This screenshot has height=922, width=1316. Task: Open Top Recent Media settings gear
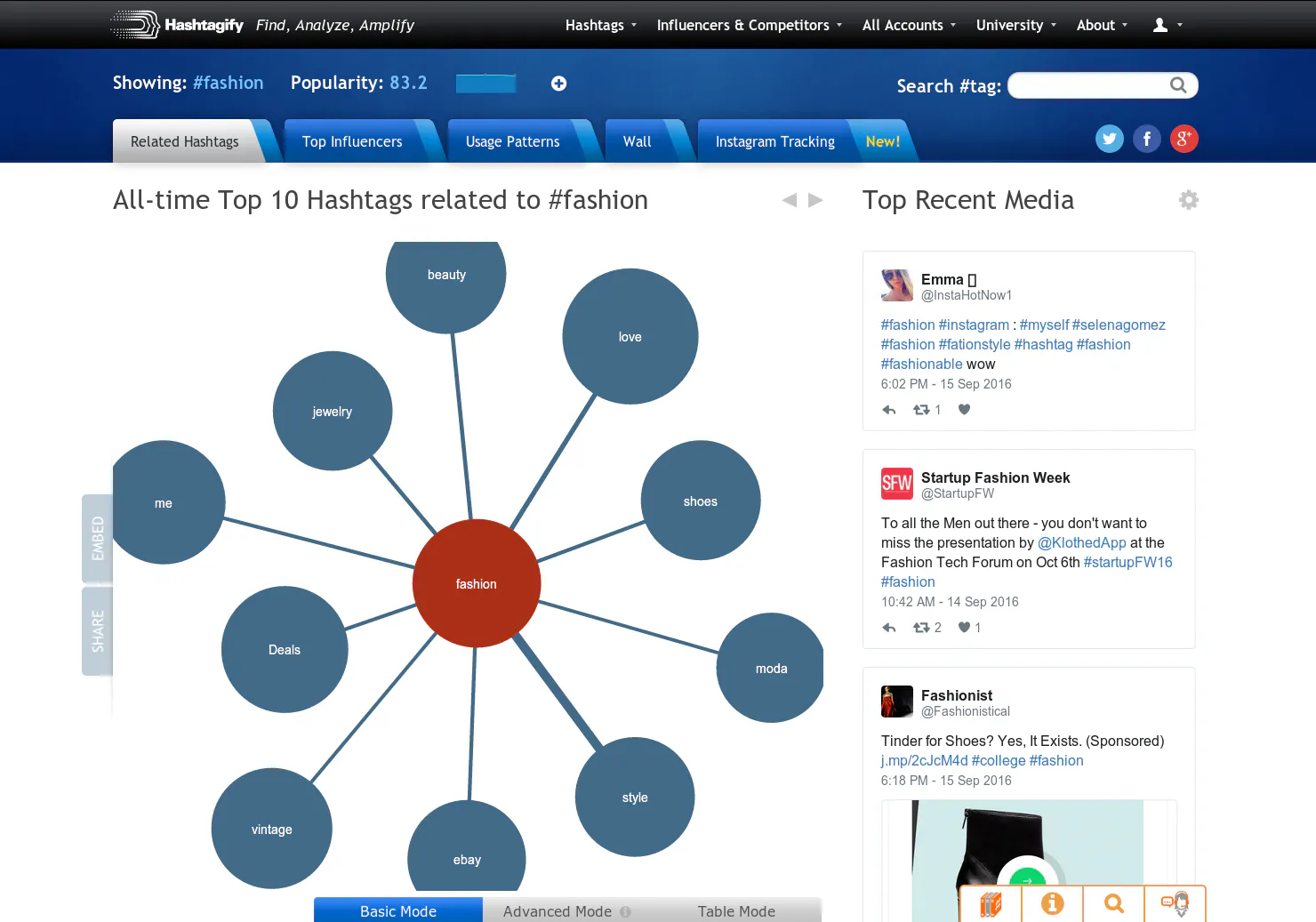[x=1188, y=200]
